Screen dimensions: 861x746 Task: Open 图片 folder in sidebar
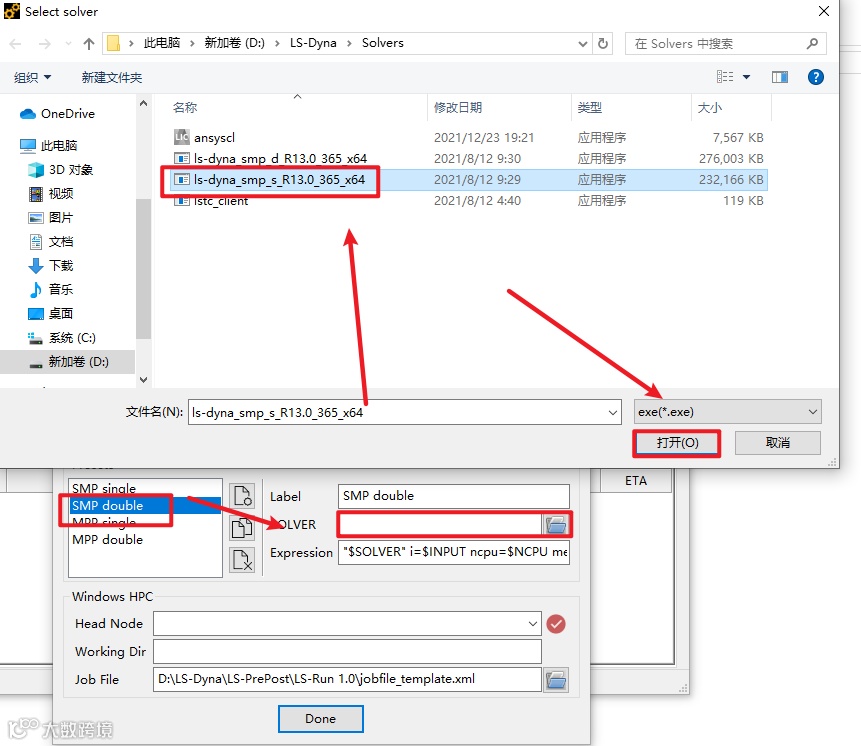click(x=51, y=217)
